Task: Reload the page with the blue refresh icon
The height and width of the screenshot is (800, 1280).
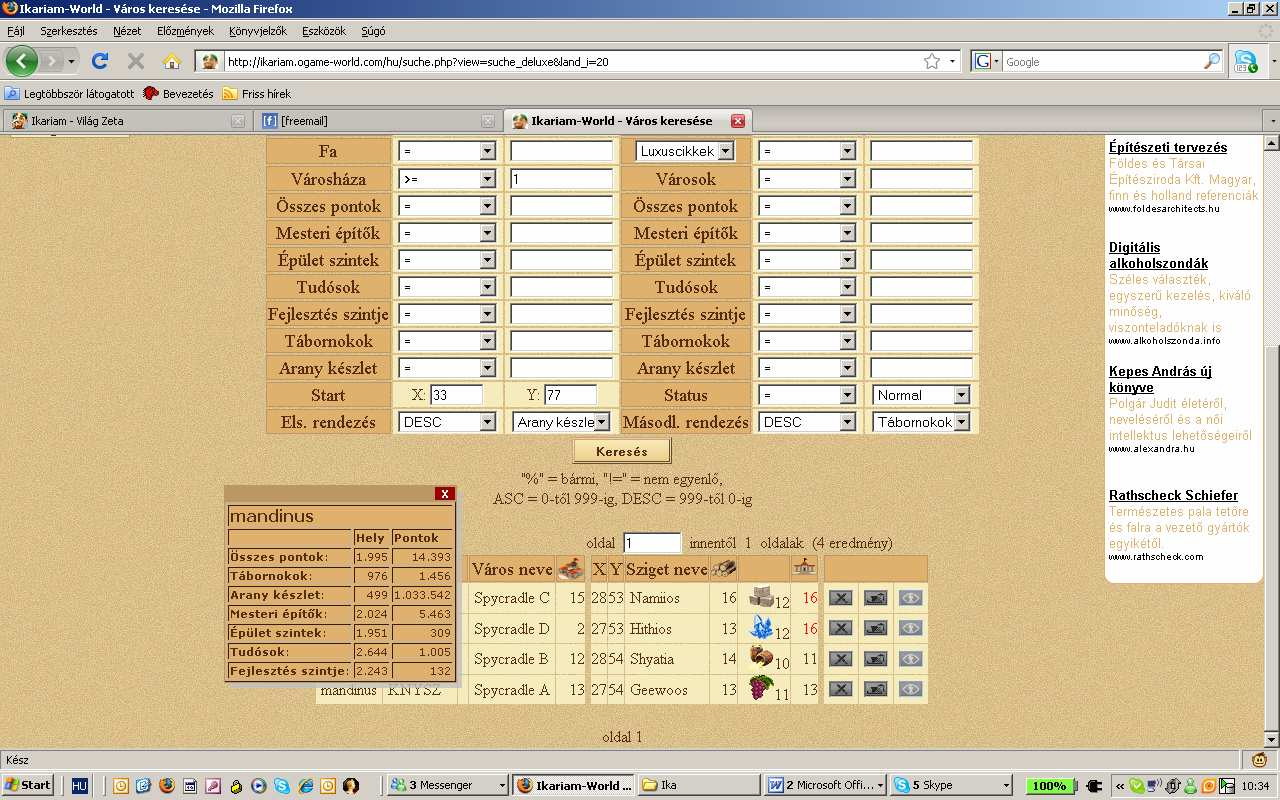Action: pos(100,61)
